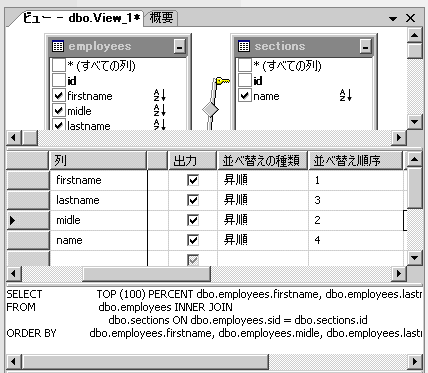Click the empty column cell in last grid row
Viewport: 428px width, 373px height.
[98, 259]
